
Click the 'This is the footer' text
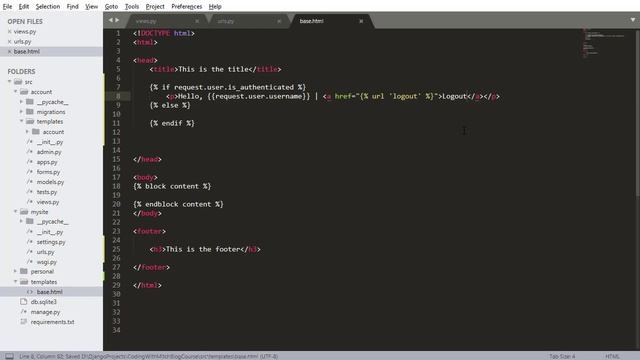tap(203, 249)
